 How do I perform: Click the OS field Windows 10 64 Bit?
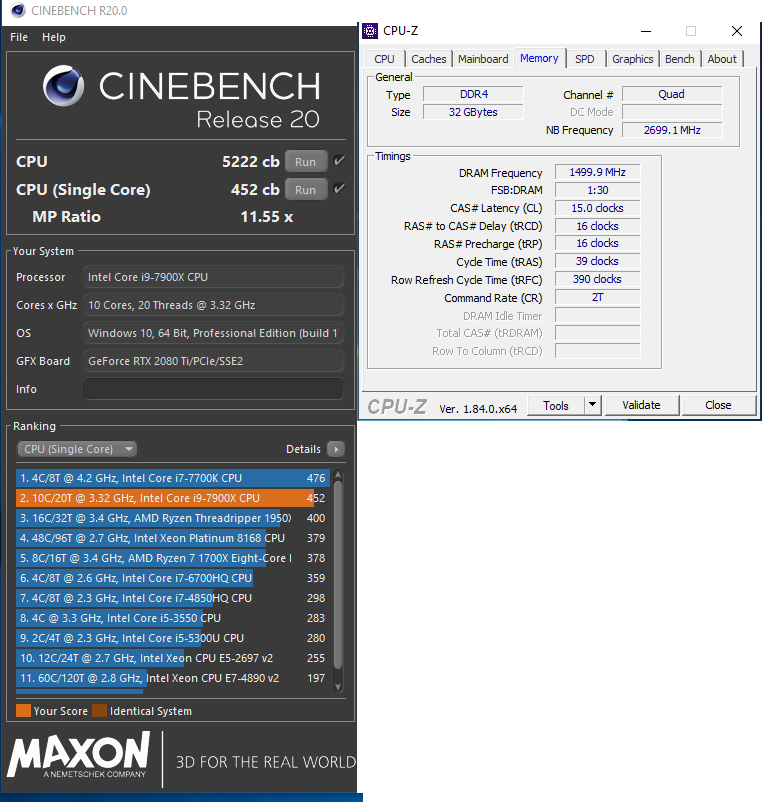point(213,333)
